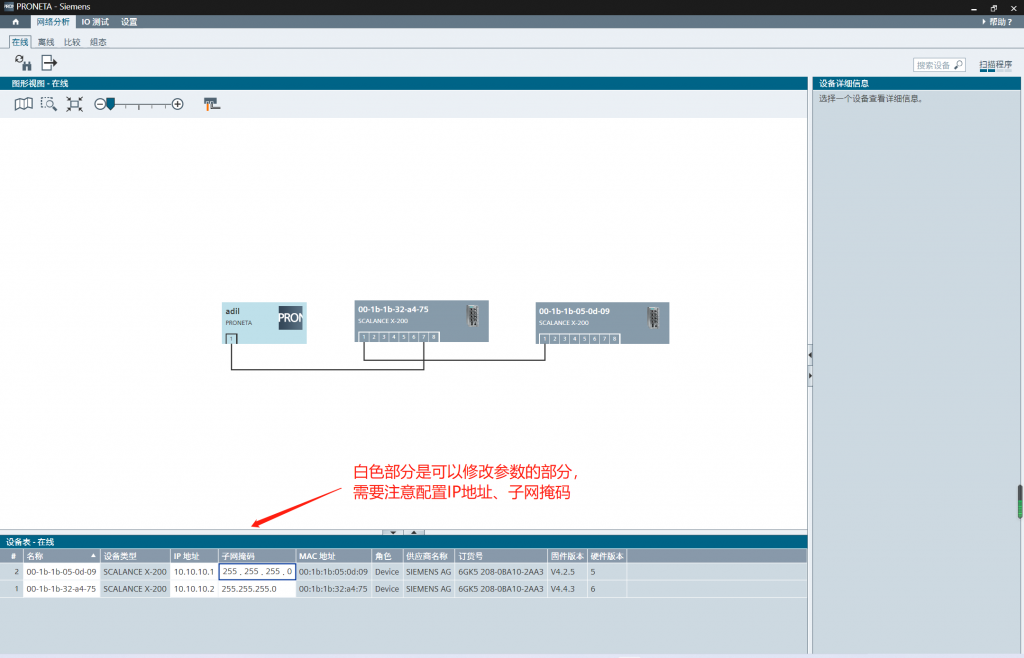Image resolution: width=1024 pixels, height=658 pixels.
Task: Click the 订货号 column header
Action: coord(501,556)
